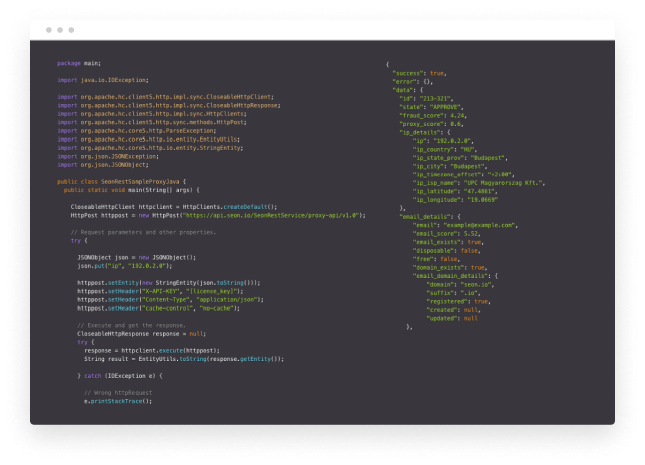Click the "email_domain_details": { key
This screenshot has width=645, height=465.
455,276
